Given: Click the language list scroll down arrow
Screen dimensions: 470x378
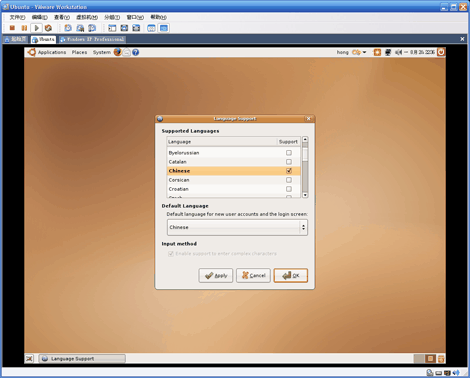Looking at the screenshot, I should 305,195.
